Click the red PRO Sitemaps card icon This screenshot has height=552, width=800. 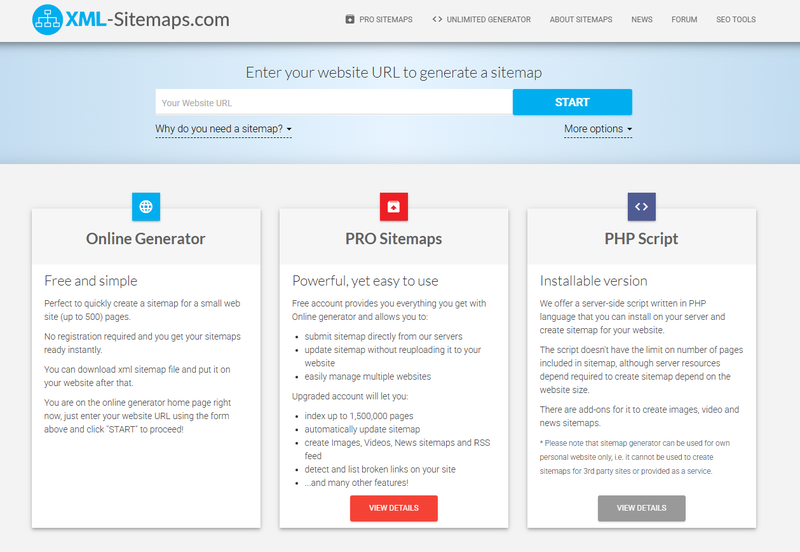point(394,207)
